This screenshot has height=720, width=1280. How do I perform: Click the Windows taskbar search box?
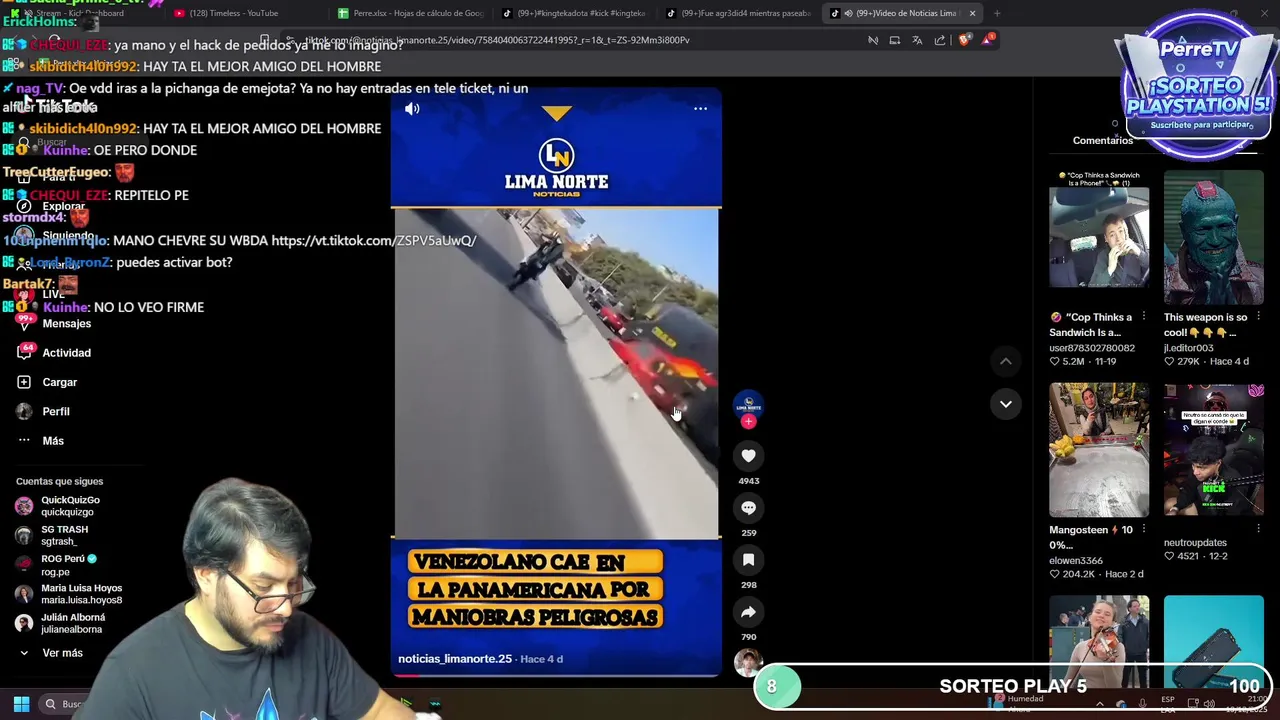(x=66, y=704)
